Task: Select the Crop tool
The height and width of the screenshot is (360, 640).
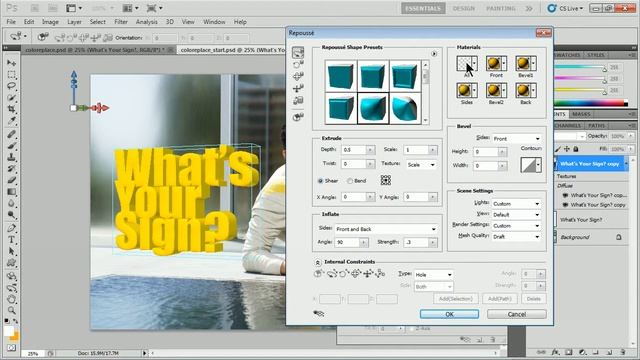Action: tap(11, 109)
